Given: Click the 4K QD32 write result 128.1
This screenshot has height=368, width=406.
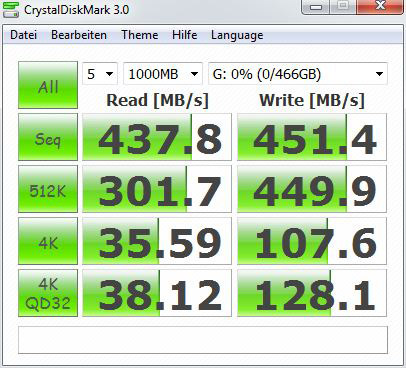Looking at the screenshot, I should coord(312,293).
